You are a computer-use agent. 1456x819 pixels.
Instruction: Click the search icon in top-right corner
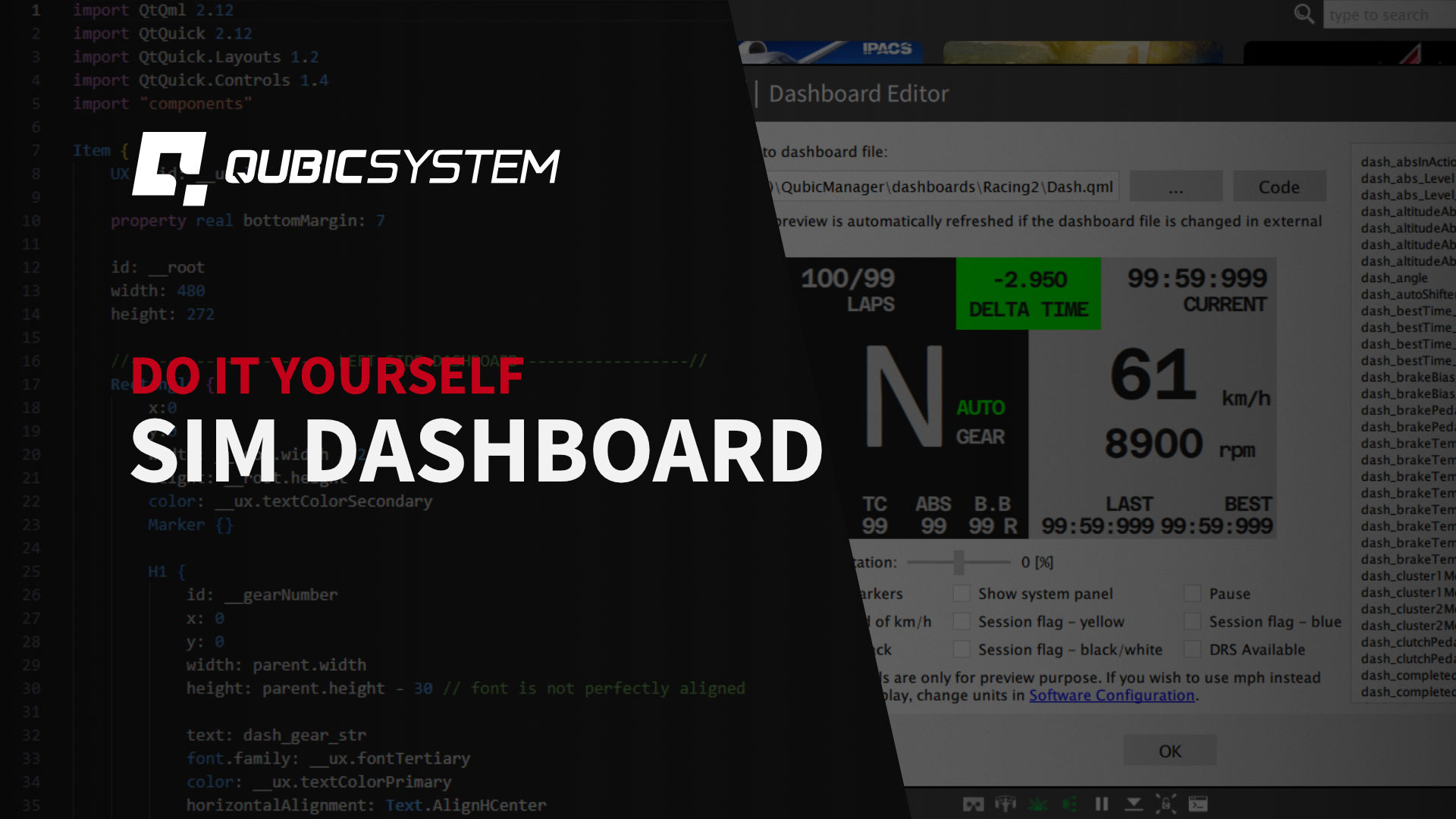(1304, 14)
